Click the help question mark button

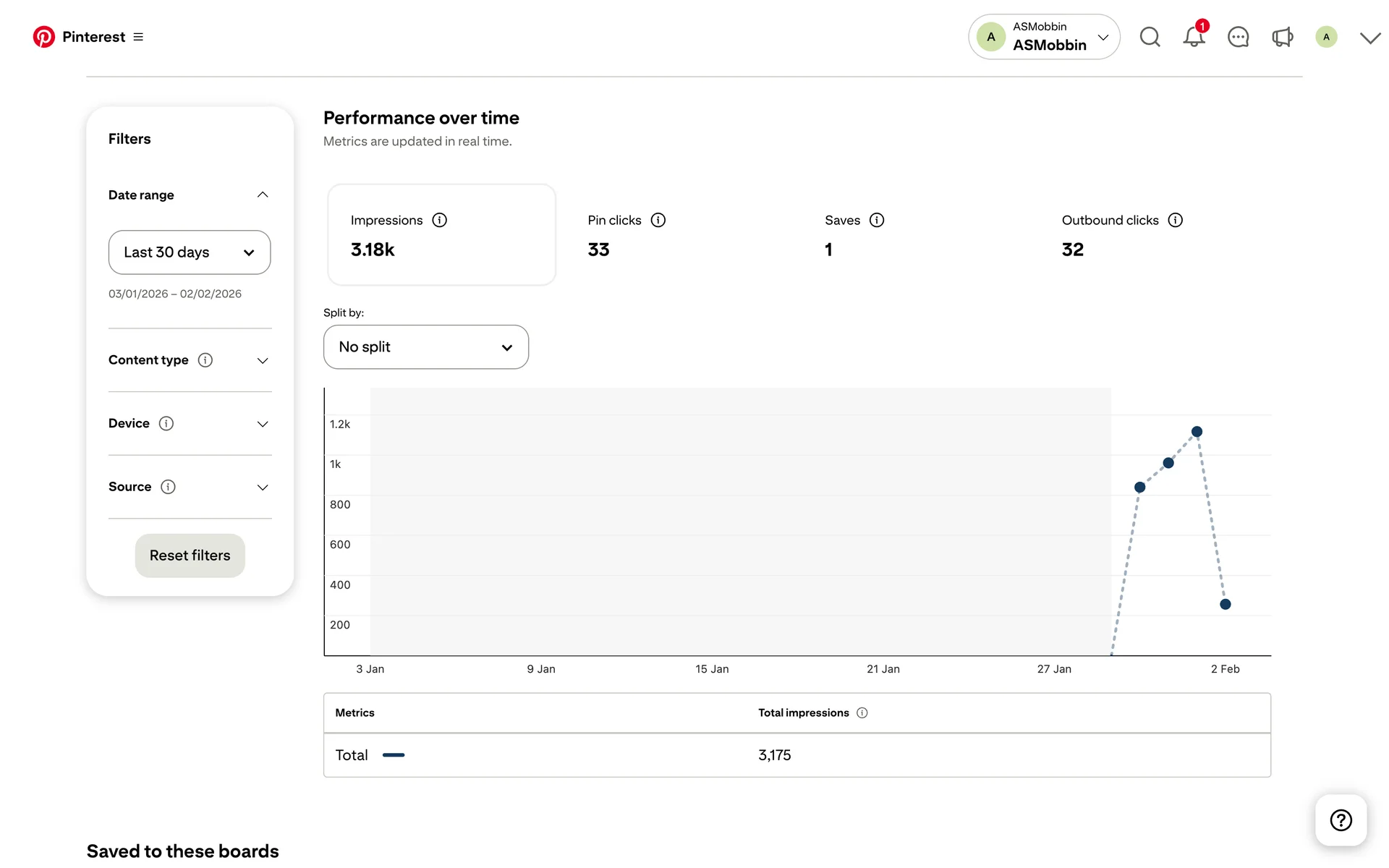pyautogui.click(x=1341, y=820)
